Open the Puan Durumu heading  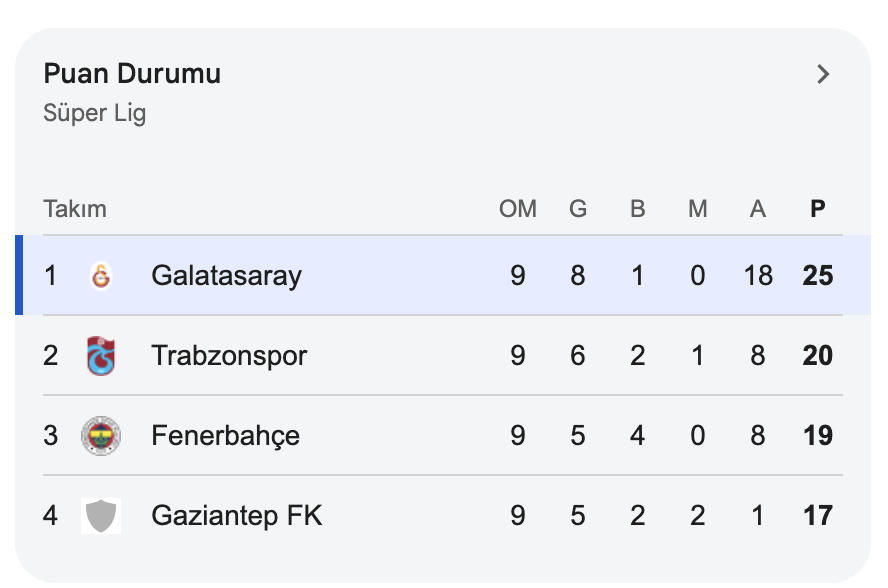pos(132,74)
